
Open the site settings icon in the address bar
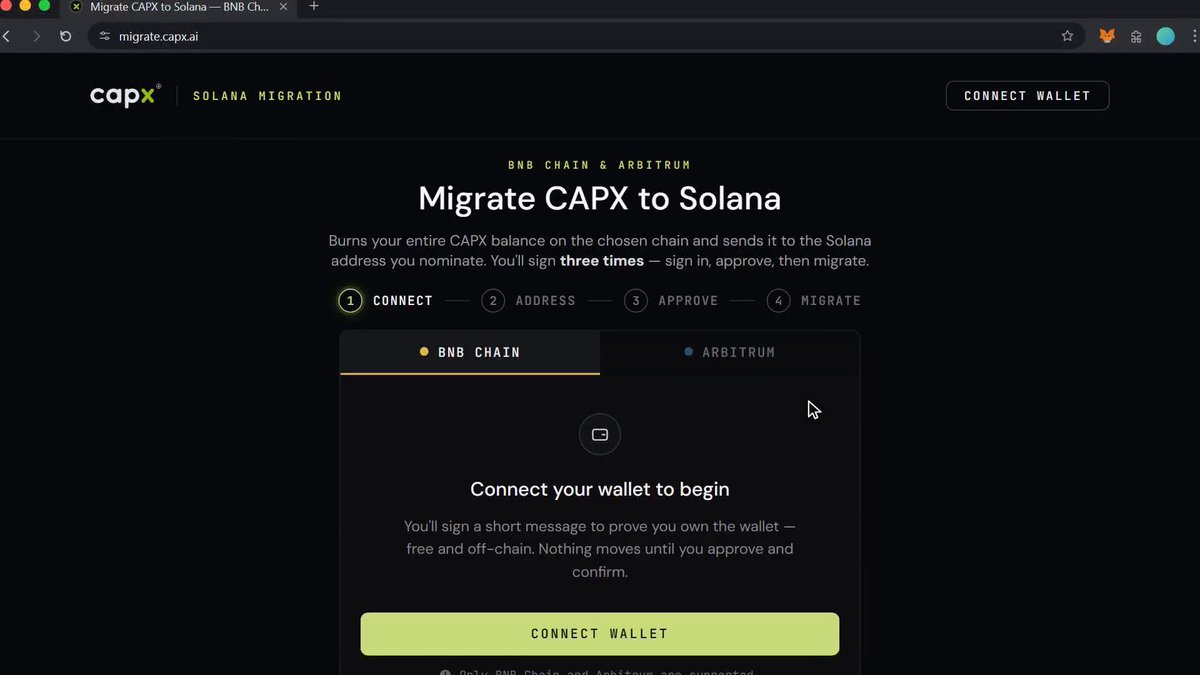point(104,36)
